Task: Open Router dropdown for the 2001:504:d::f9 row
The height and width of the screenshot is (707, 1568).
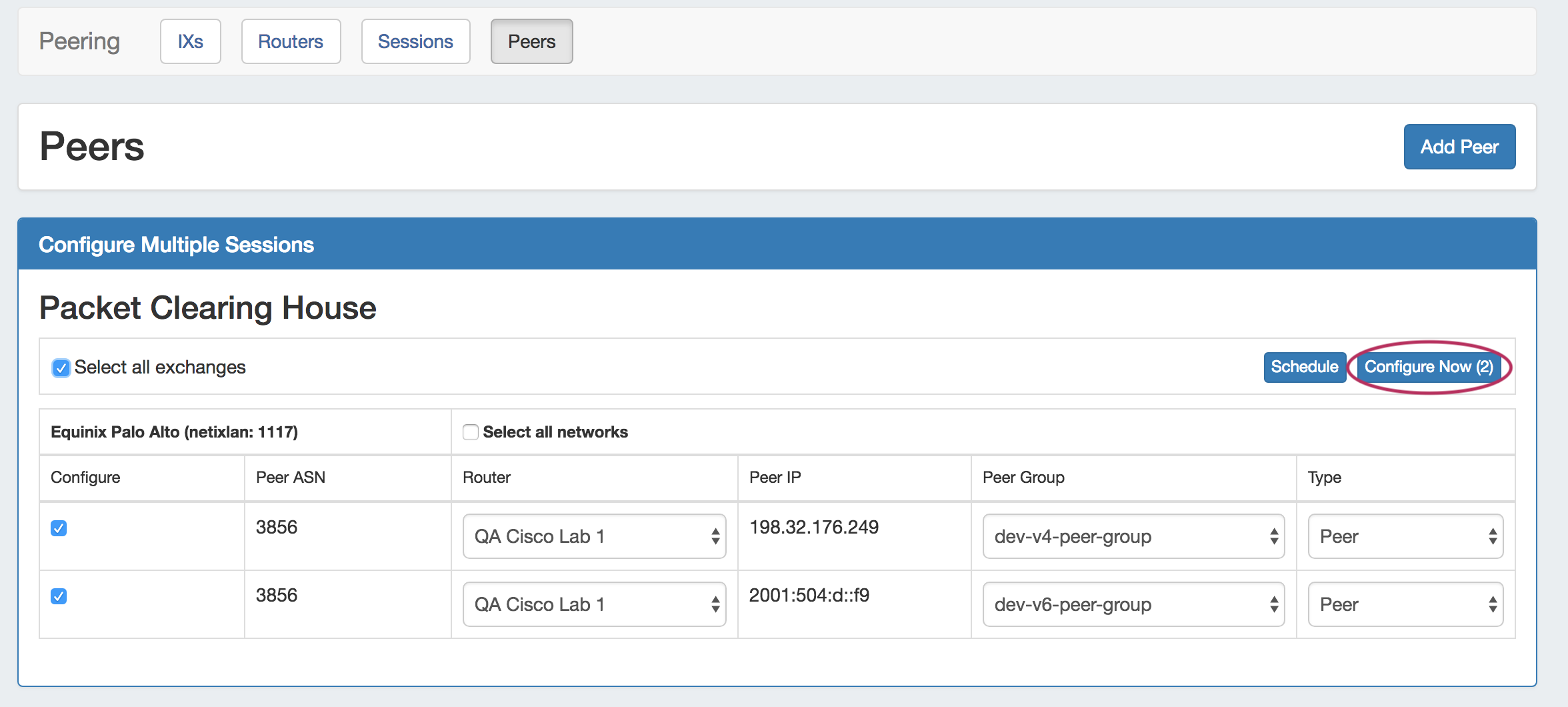Action: (x=594, y=604)
